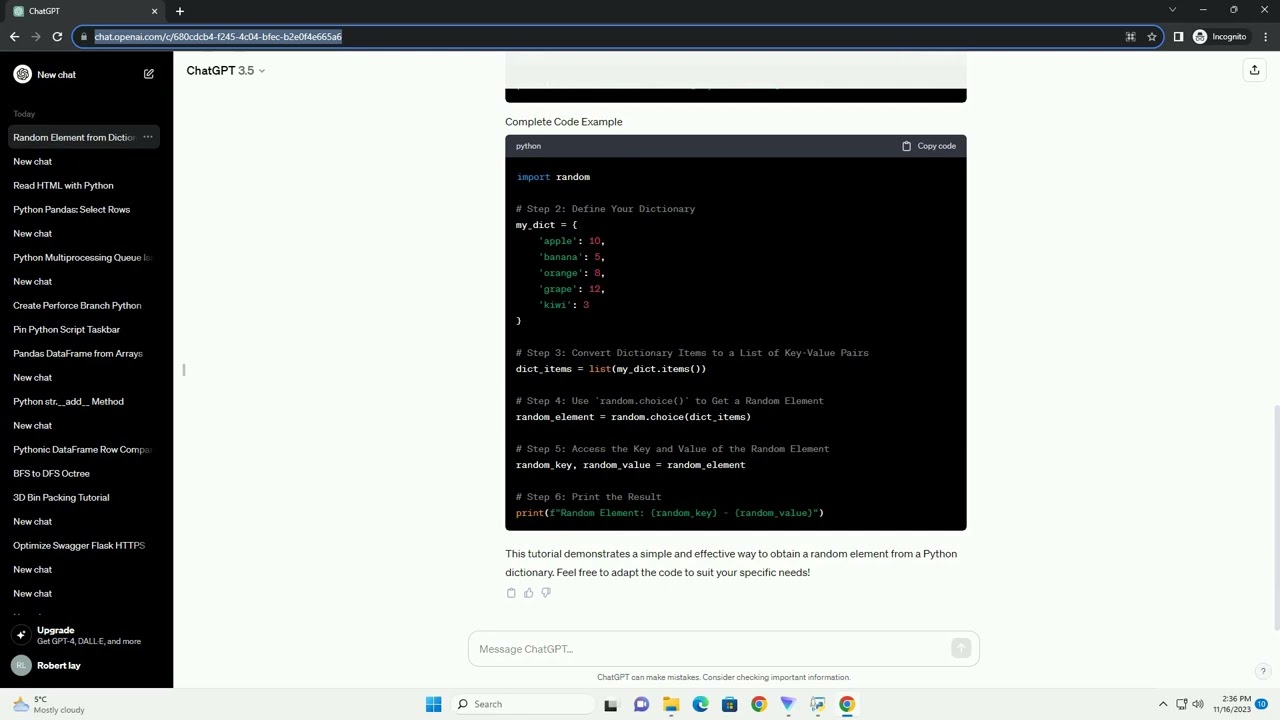Give thumbs up to the response
Screen dimensions: 1280x720
coord(528,593)
